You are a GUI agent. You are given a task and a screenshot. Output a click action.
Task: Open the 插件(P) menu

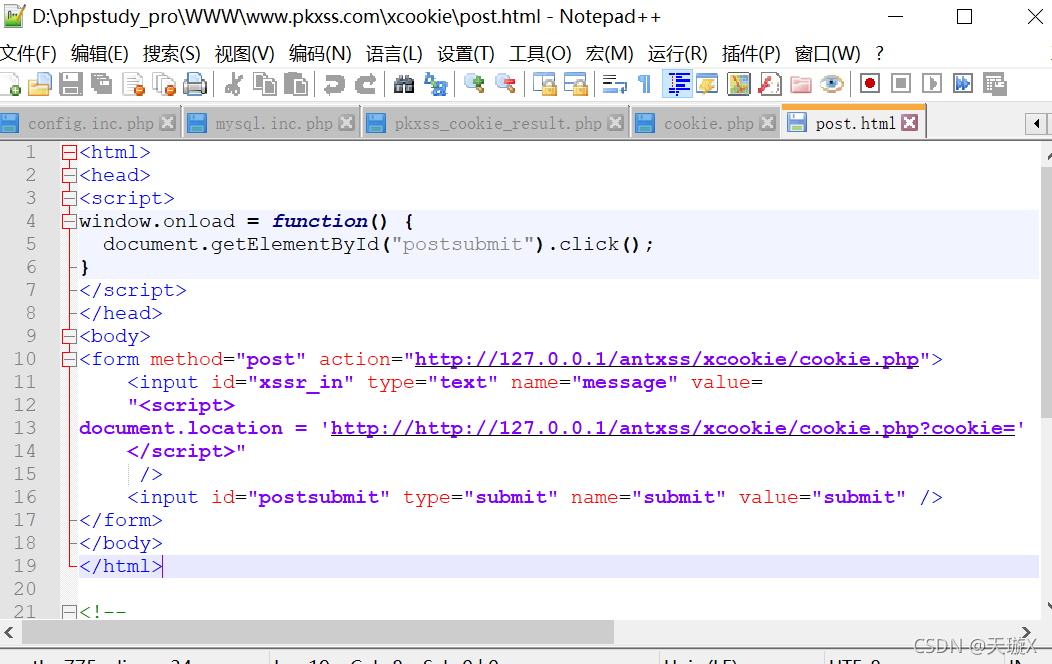751,53
